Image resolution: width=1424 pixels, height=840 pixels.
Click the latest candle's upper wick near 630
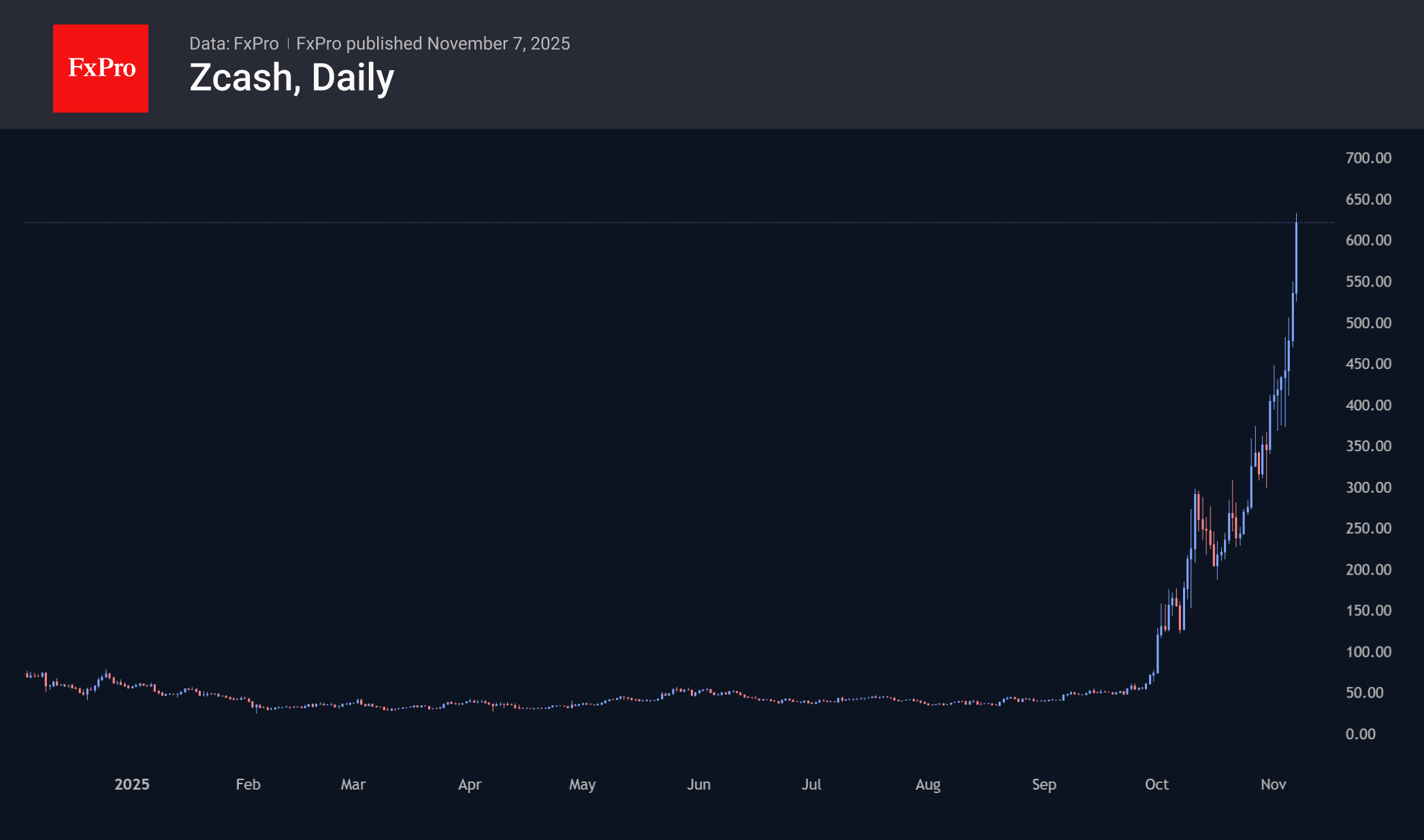coord(1296,217)
